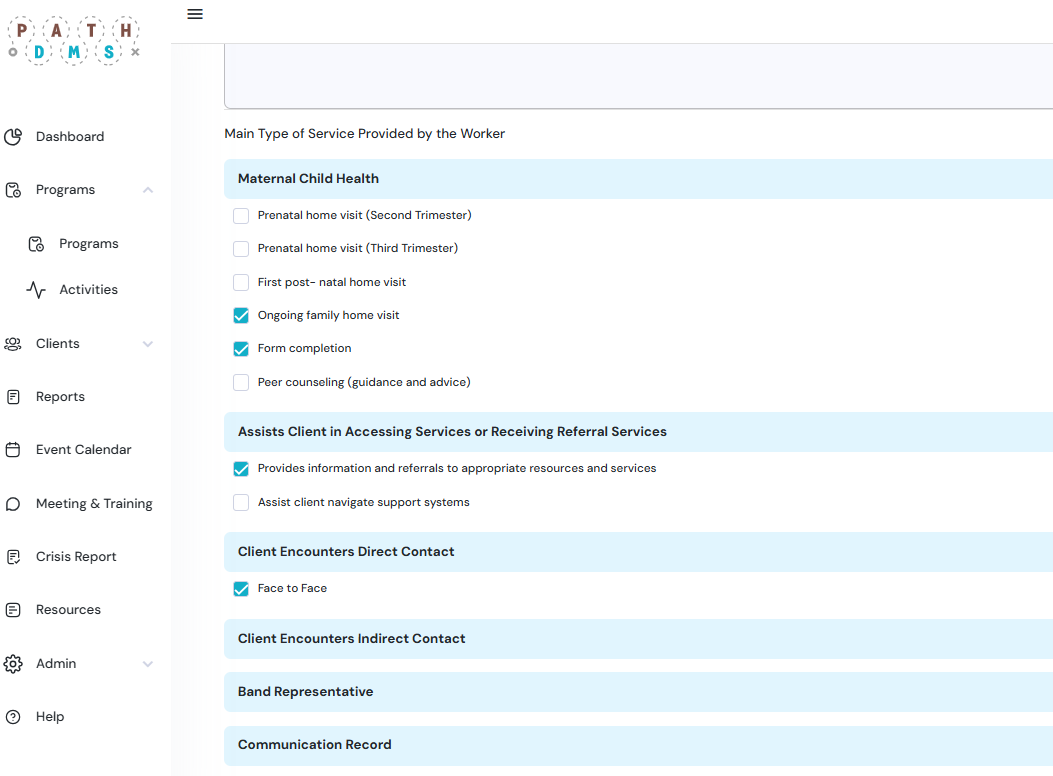This screenshot has width=1053, height=776.
Task: Check Prenatal home visit (Second Trimester)
Action: (x=241, y=216)
